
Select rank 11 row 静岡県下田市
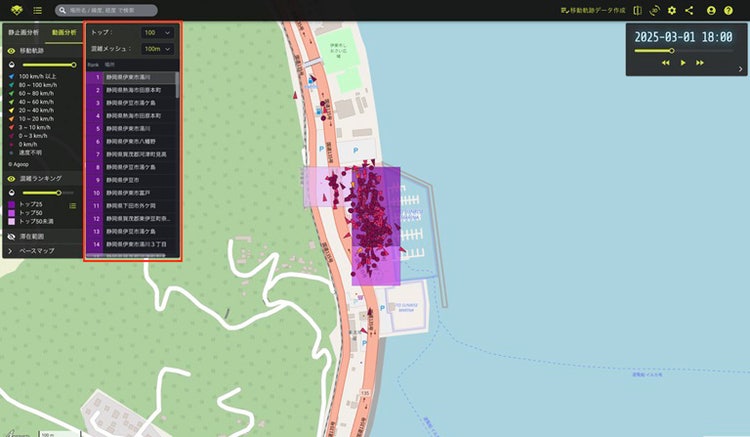pos(132,206)
